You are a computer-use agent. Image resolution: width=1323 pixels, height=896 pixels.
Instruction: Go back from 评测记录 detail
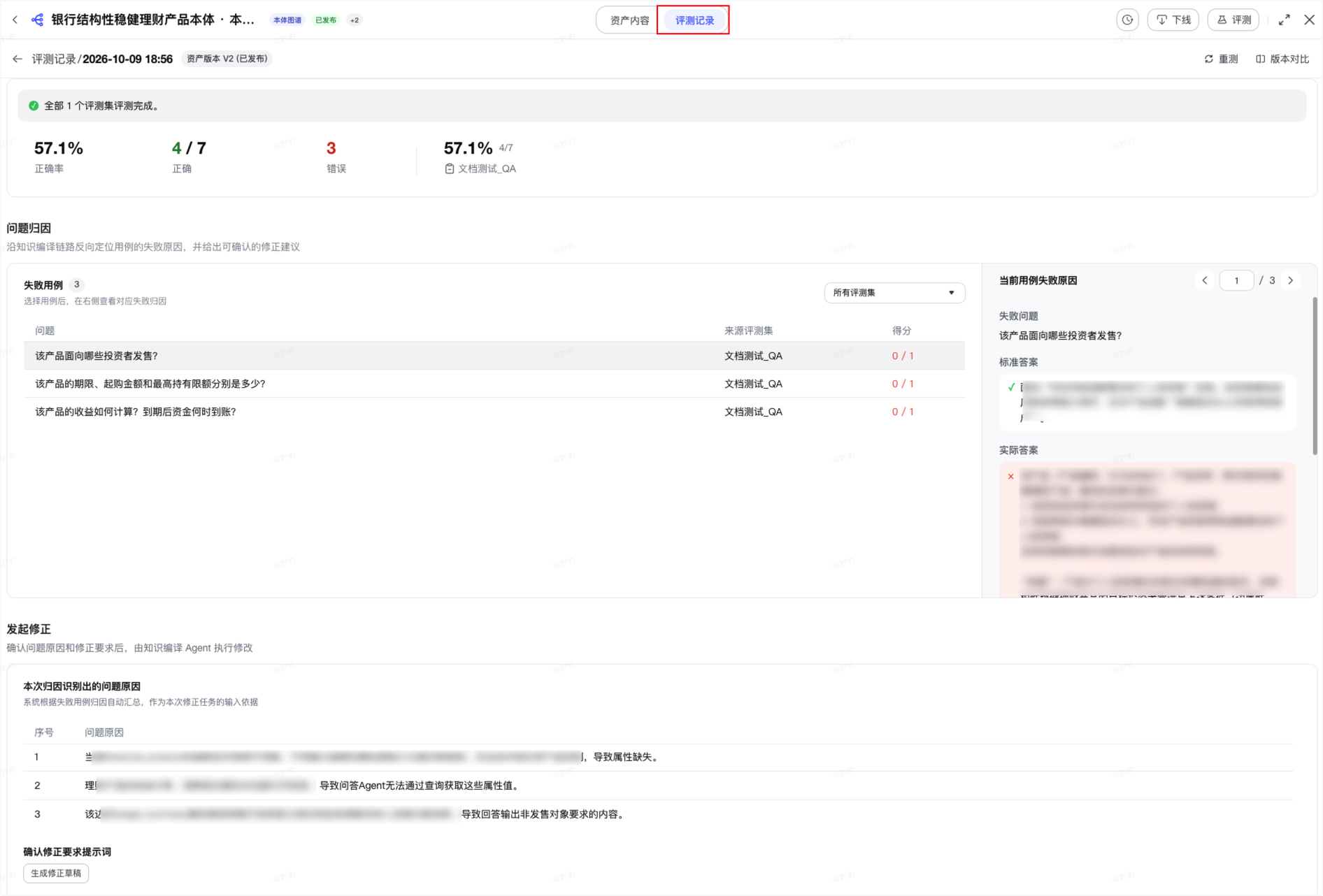[17, 59]
